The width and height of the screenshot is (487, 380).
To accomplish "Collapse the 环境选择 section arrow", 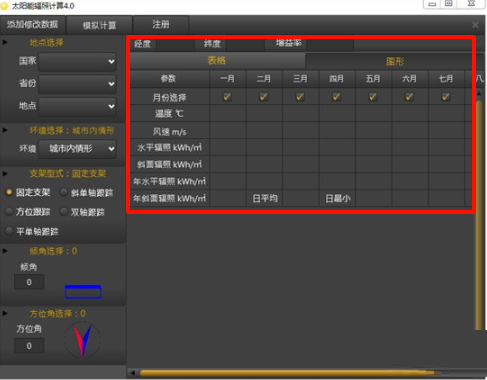I will coord(5,130).
